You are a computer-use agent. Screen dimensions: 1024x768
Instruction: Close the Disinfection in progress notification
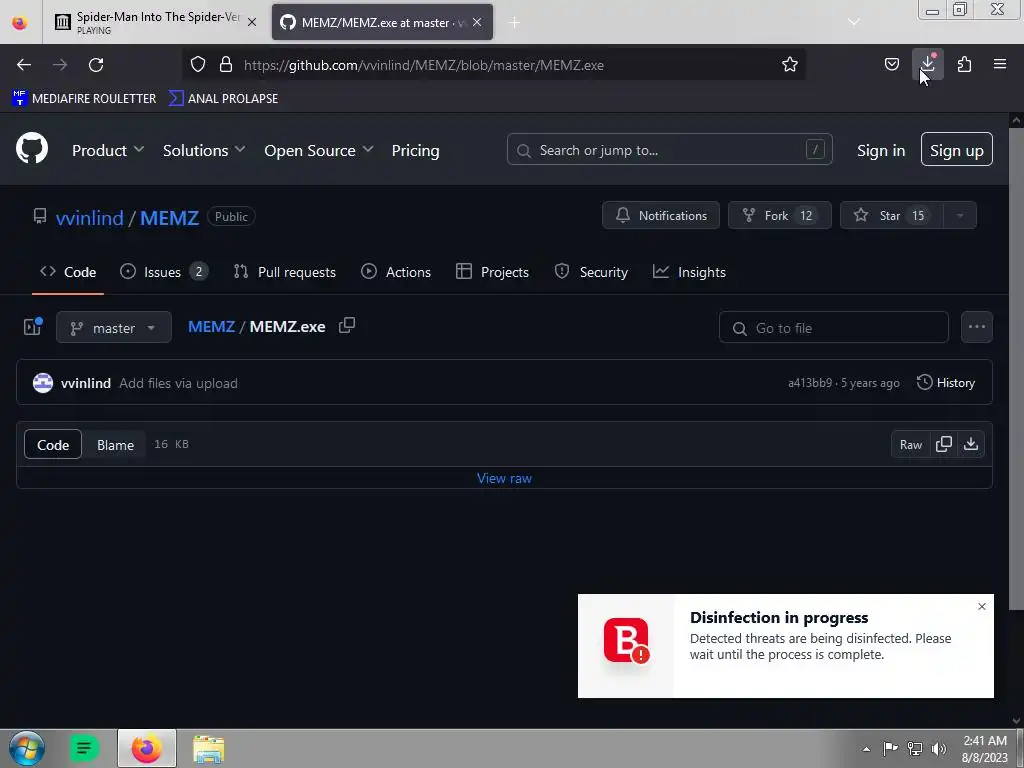point(982,607)
